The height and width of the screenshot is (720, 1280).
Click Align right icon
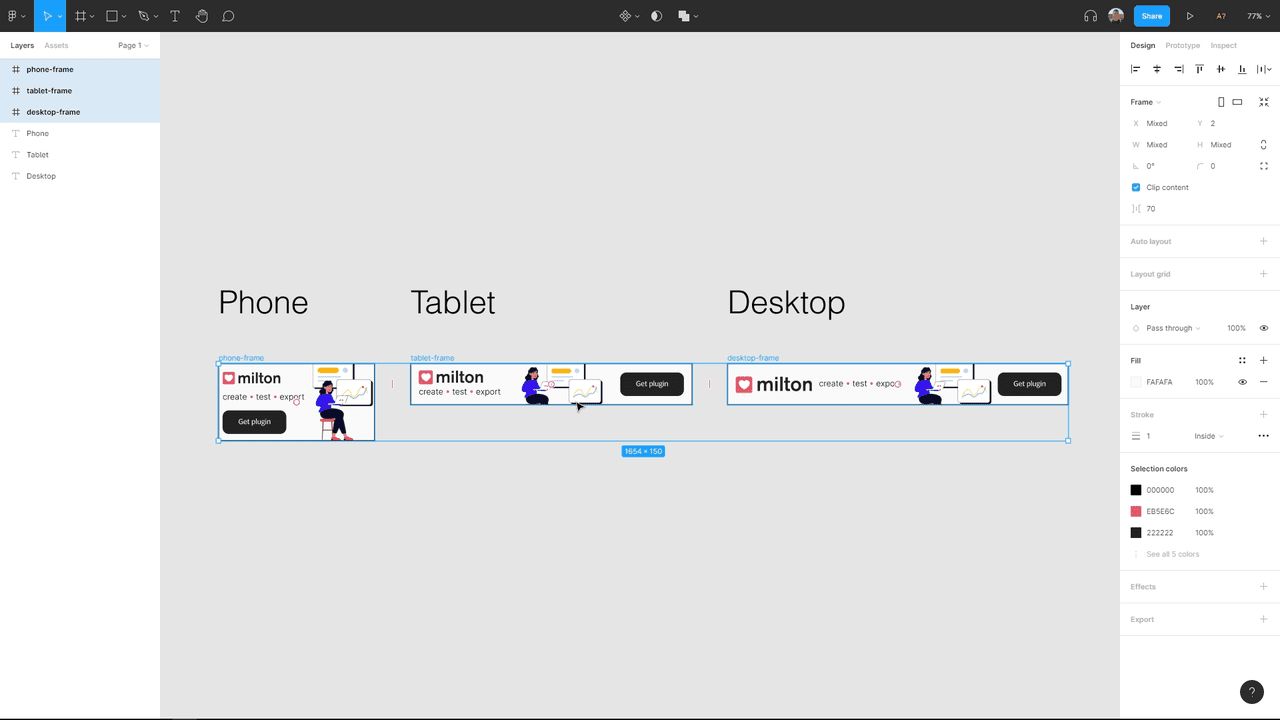(x=1178, y=69)
